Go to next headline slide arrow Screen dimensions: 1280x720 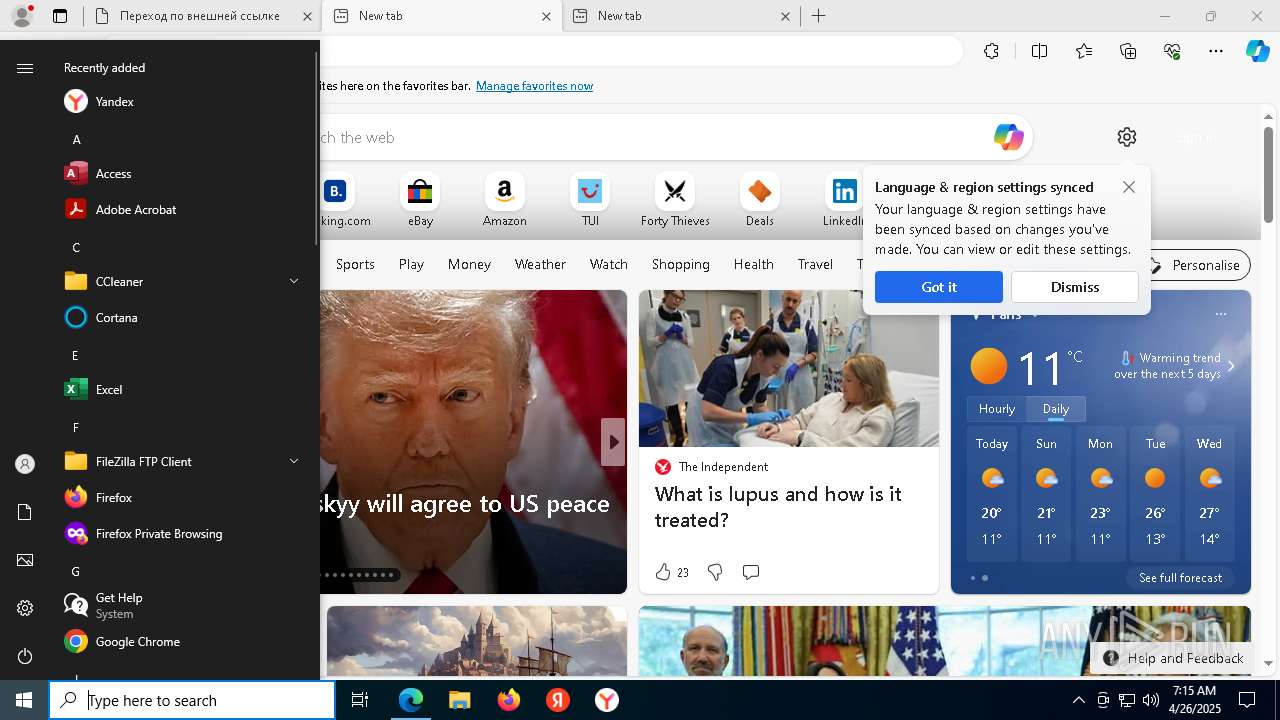pyautogui.click(x=613, y=442)
